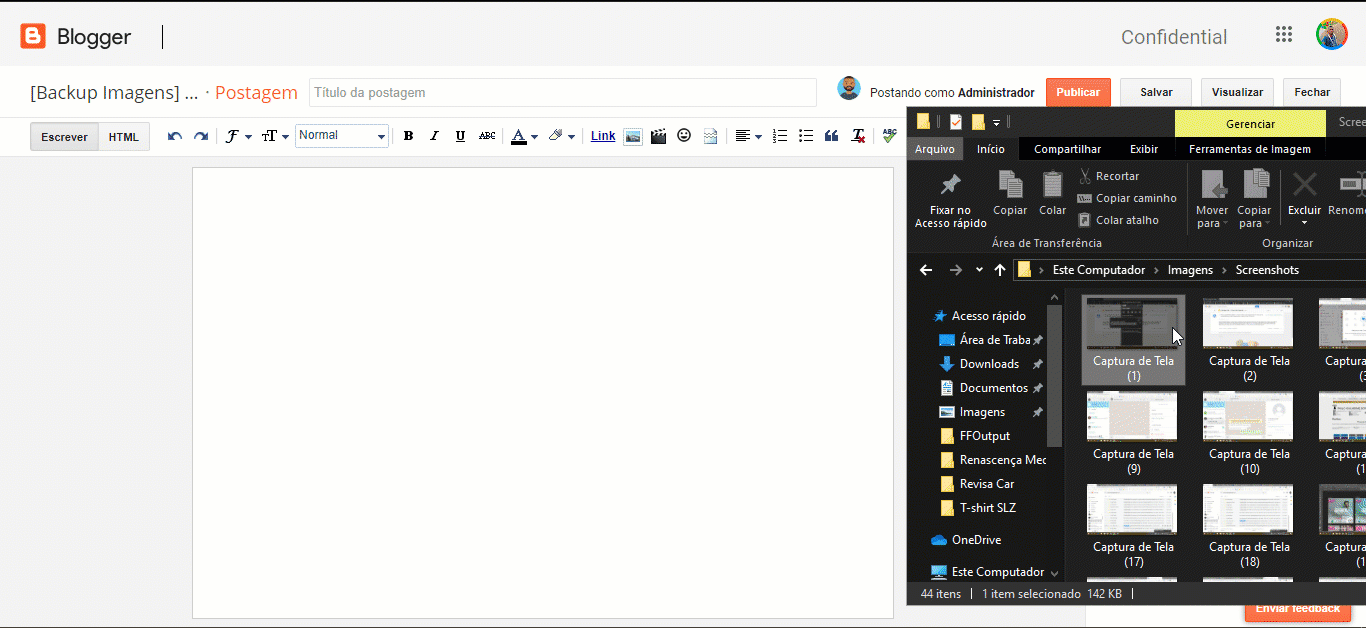Click Copiar in the Explorer ribbon
Viewport: 1366px width, 628px height.
click(x=1010, y=193)
